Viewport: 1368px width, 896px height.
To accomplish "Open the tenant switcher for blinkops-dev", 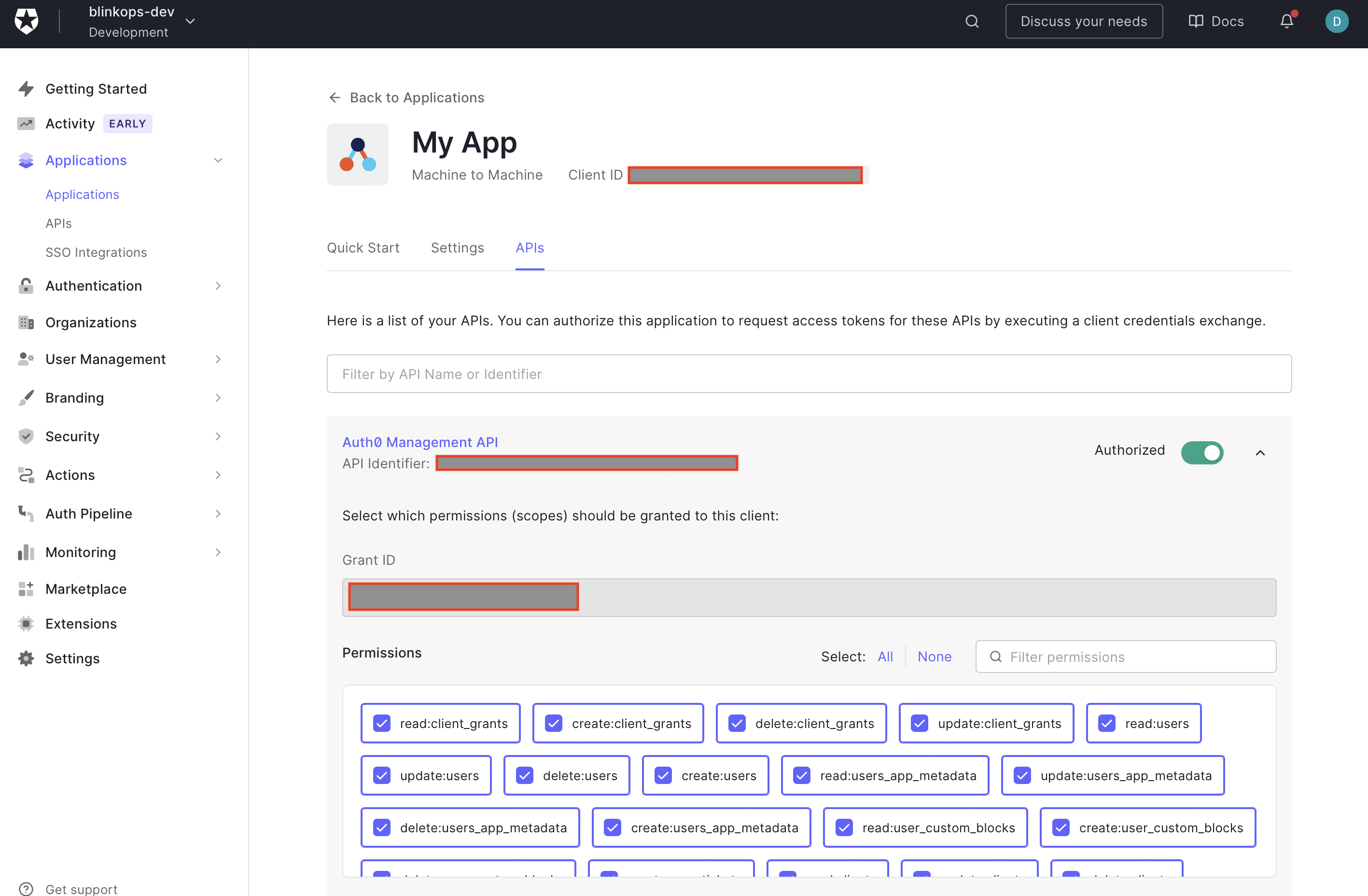I will [190, 21].
